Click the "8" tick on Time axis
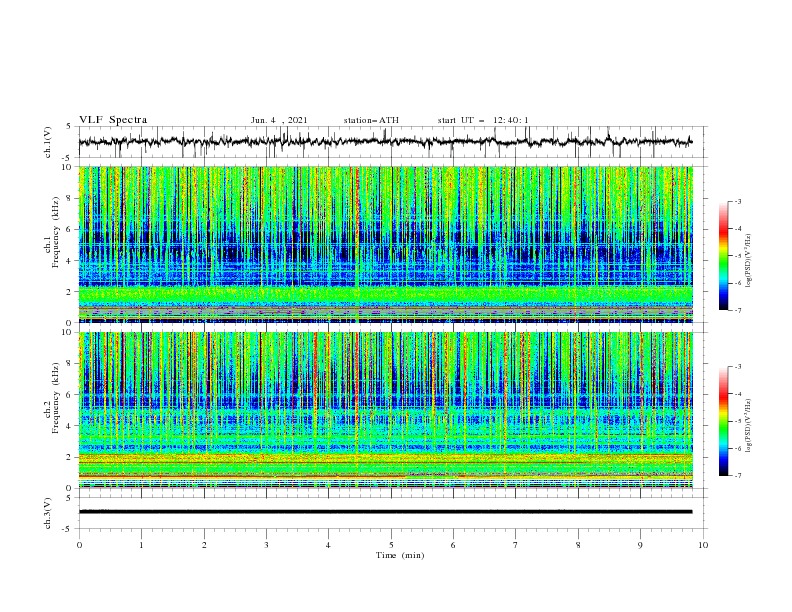The height and width of the screenshot is (612, 792). coord(578,545)
